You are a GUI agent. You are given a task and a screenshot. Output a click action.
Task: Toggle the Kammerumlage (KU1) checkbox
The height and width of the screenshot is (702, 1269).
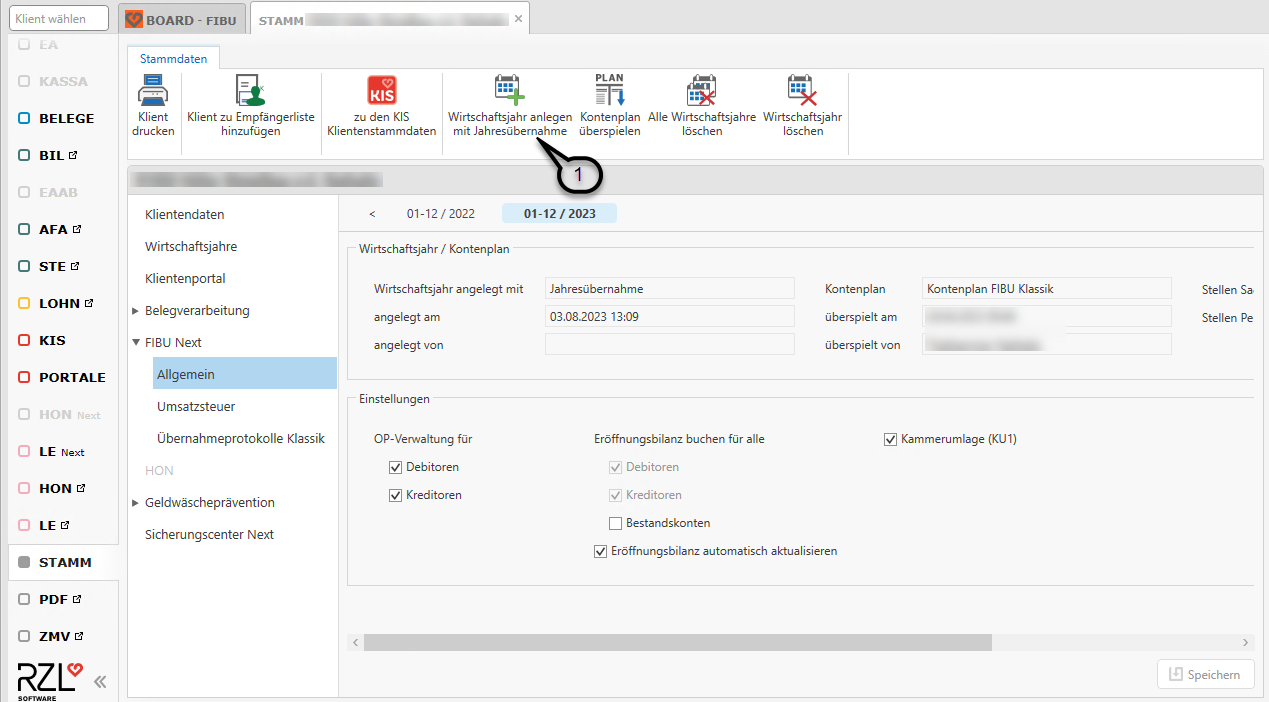(890, 439)
